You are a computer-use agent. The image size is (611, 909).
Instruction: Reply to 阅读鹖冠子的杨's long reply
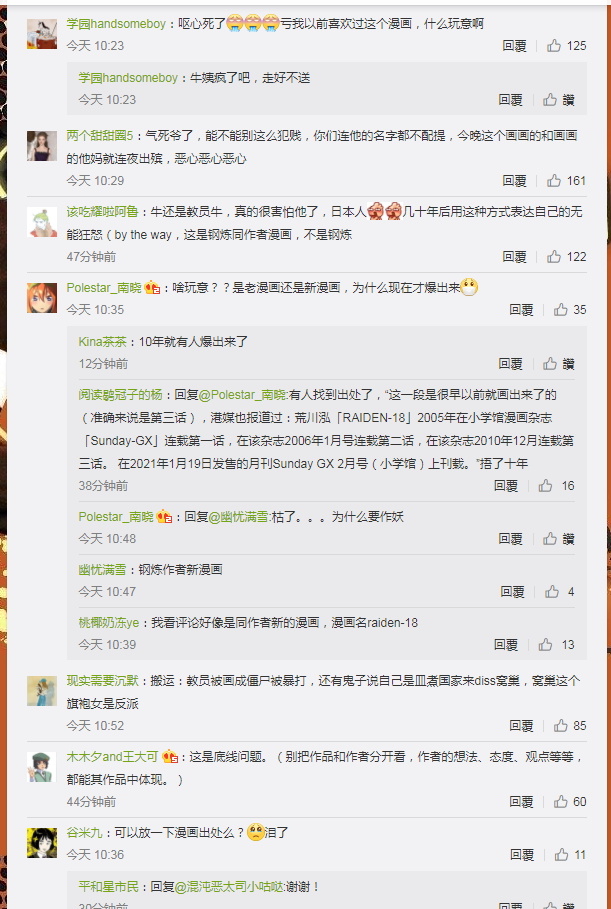[505, 486]
